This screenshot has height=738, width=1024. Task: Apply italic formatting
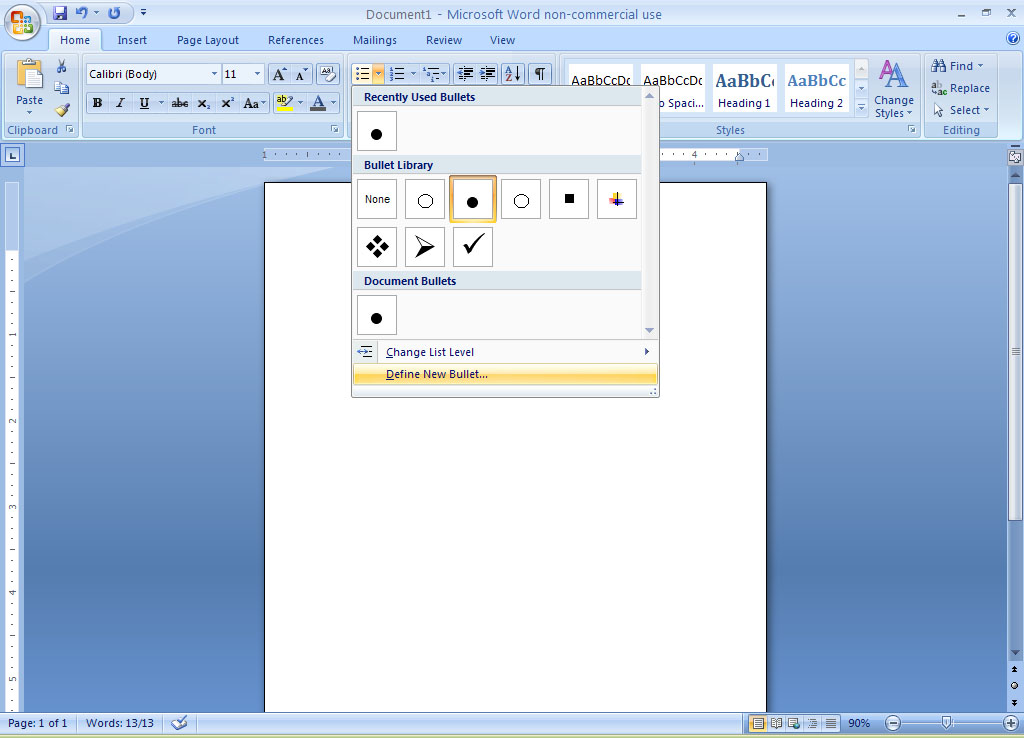tap(120, 102)
